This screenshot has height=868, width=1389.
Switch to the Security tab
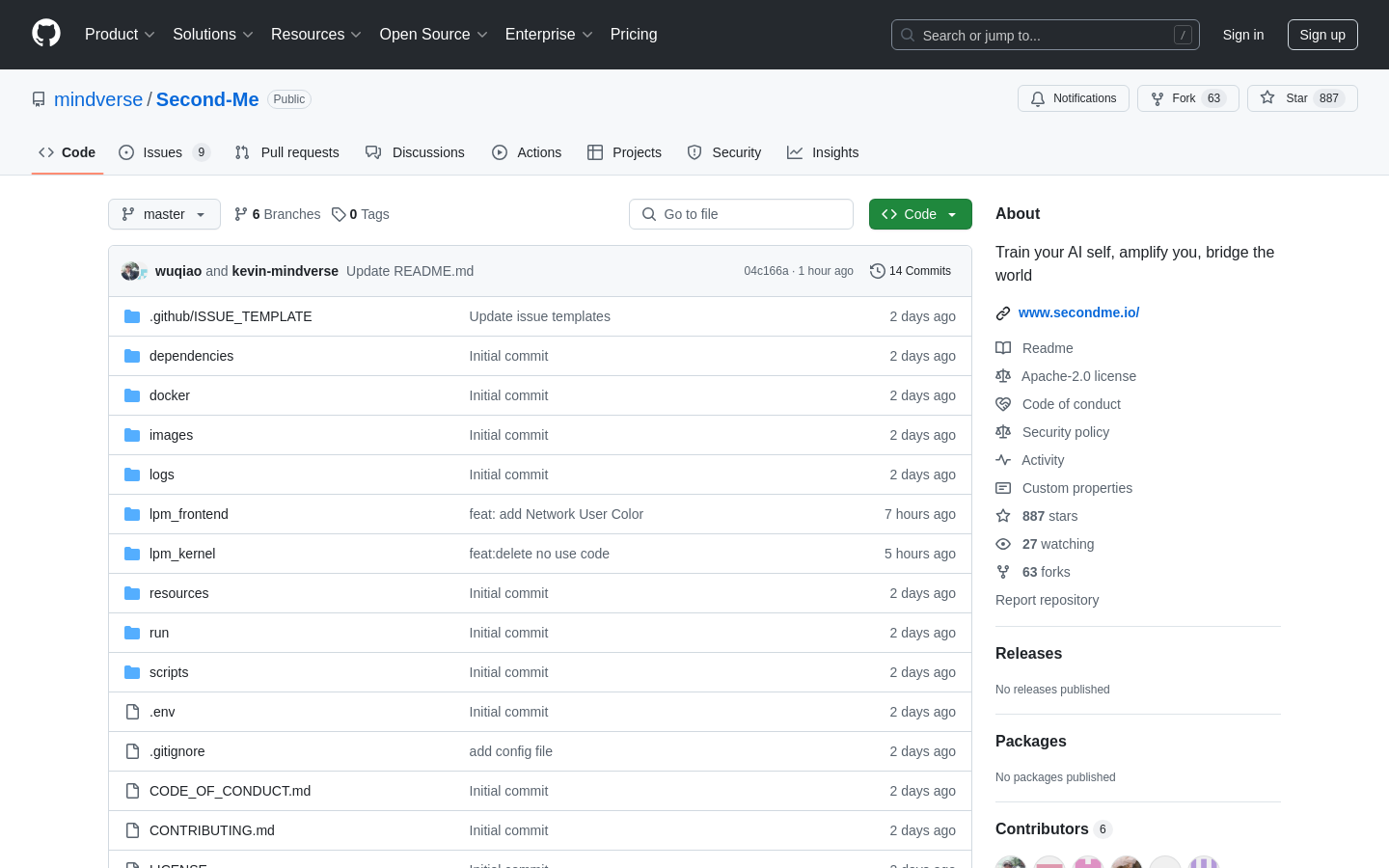pos(724,152)
